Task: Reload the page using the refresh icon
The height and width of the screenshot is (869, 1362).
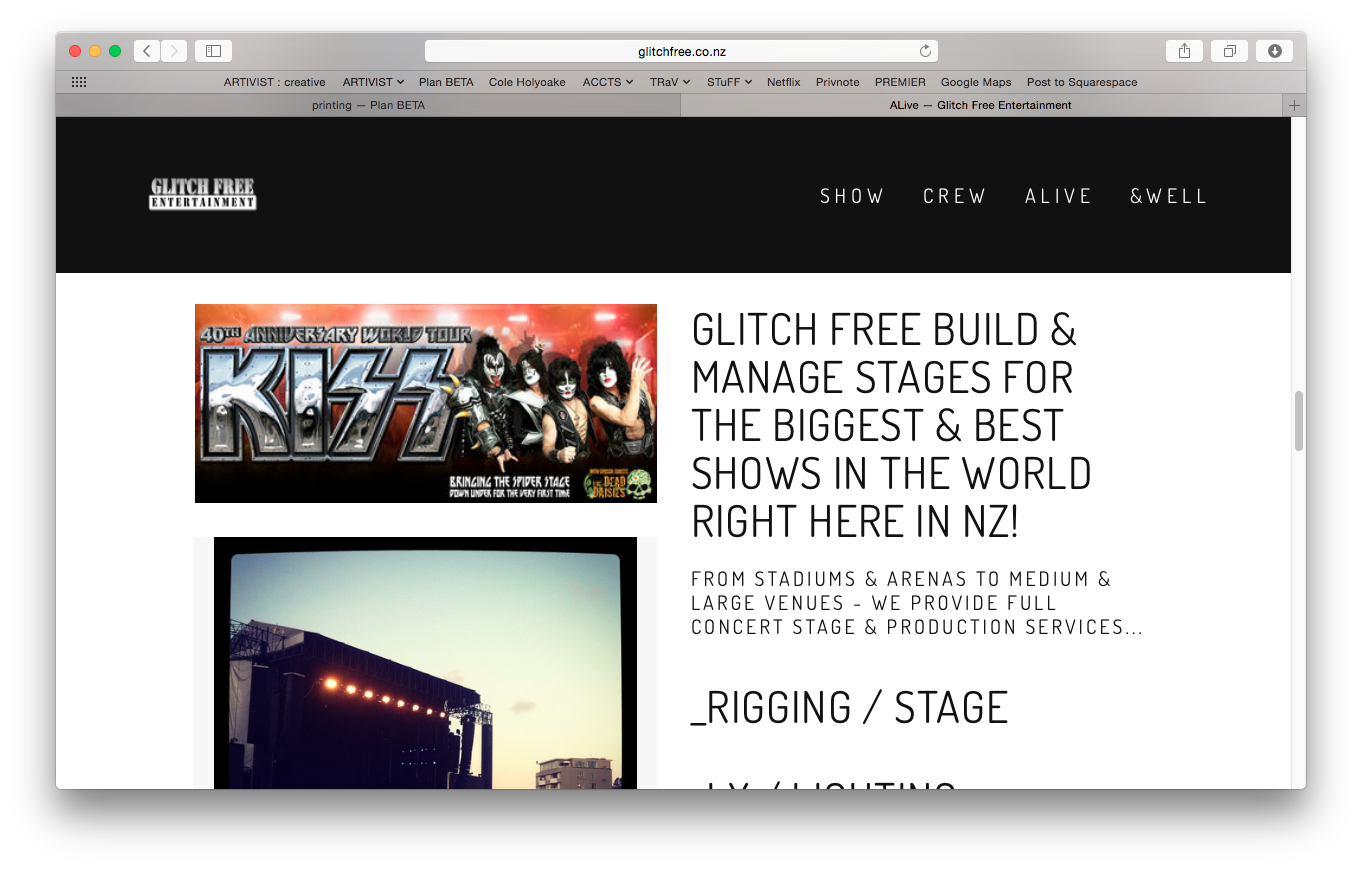Action: (925, 51)
